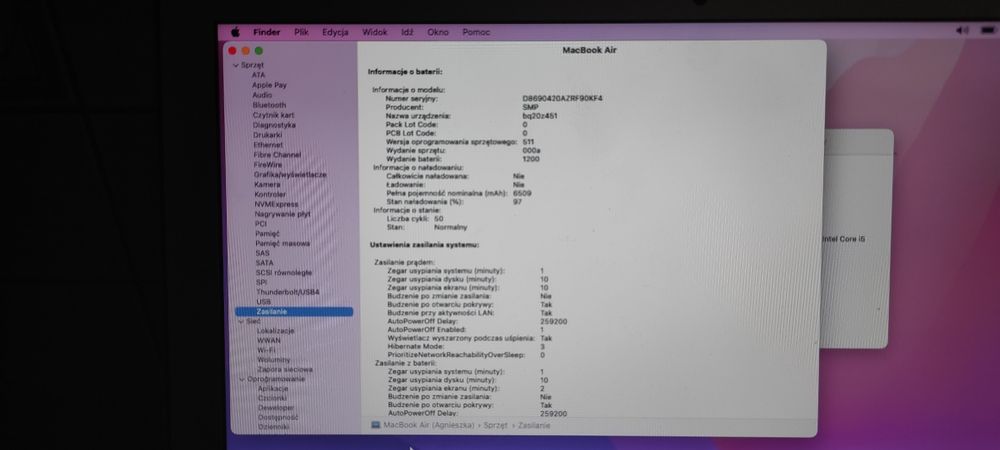Collapse the Oprogramowanie section
1000x450 pixels.
[x=242, y=379]
